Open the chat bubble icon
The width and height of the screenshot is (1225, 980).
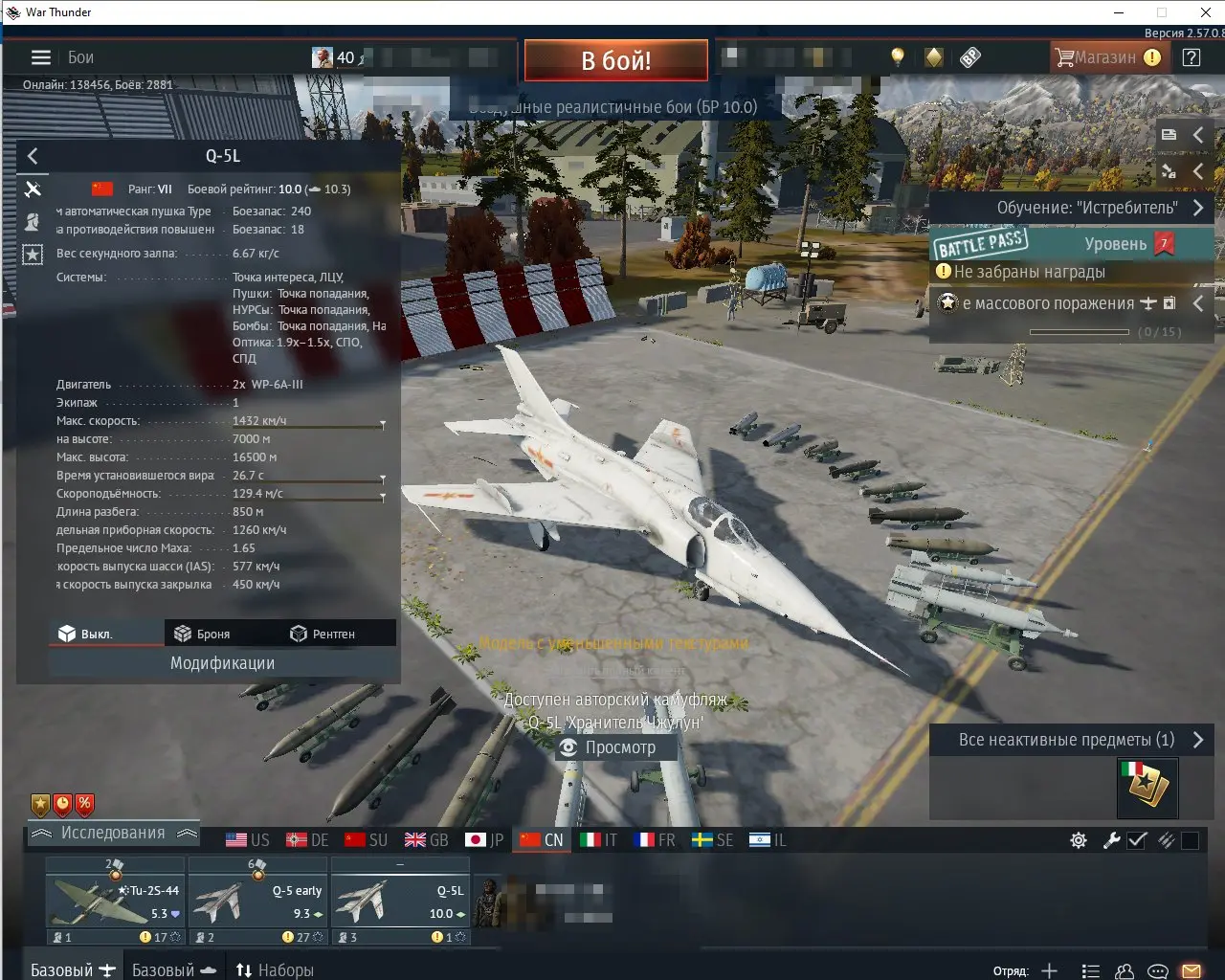coord(1158,970)
